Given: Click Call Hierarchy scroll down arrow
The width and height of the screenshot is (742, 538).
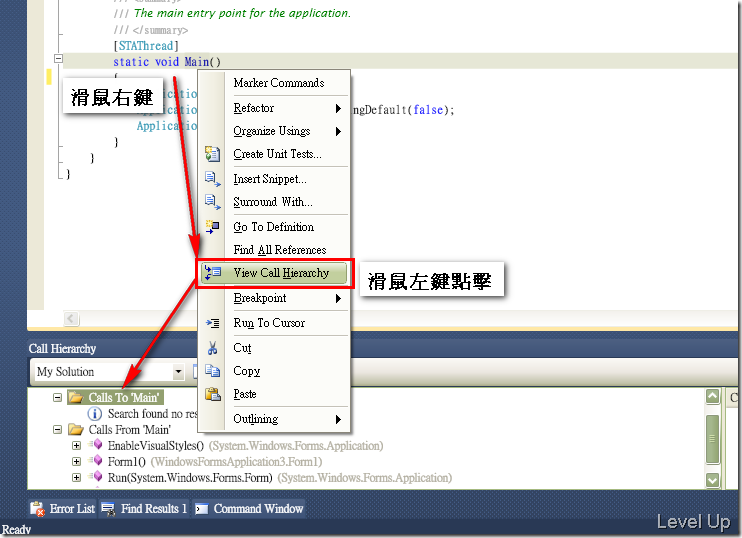Looking at the screenshot, I should [713, 480].
